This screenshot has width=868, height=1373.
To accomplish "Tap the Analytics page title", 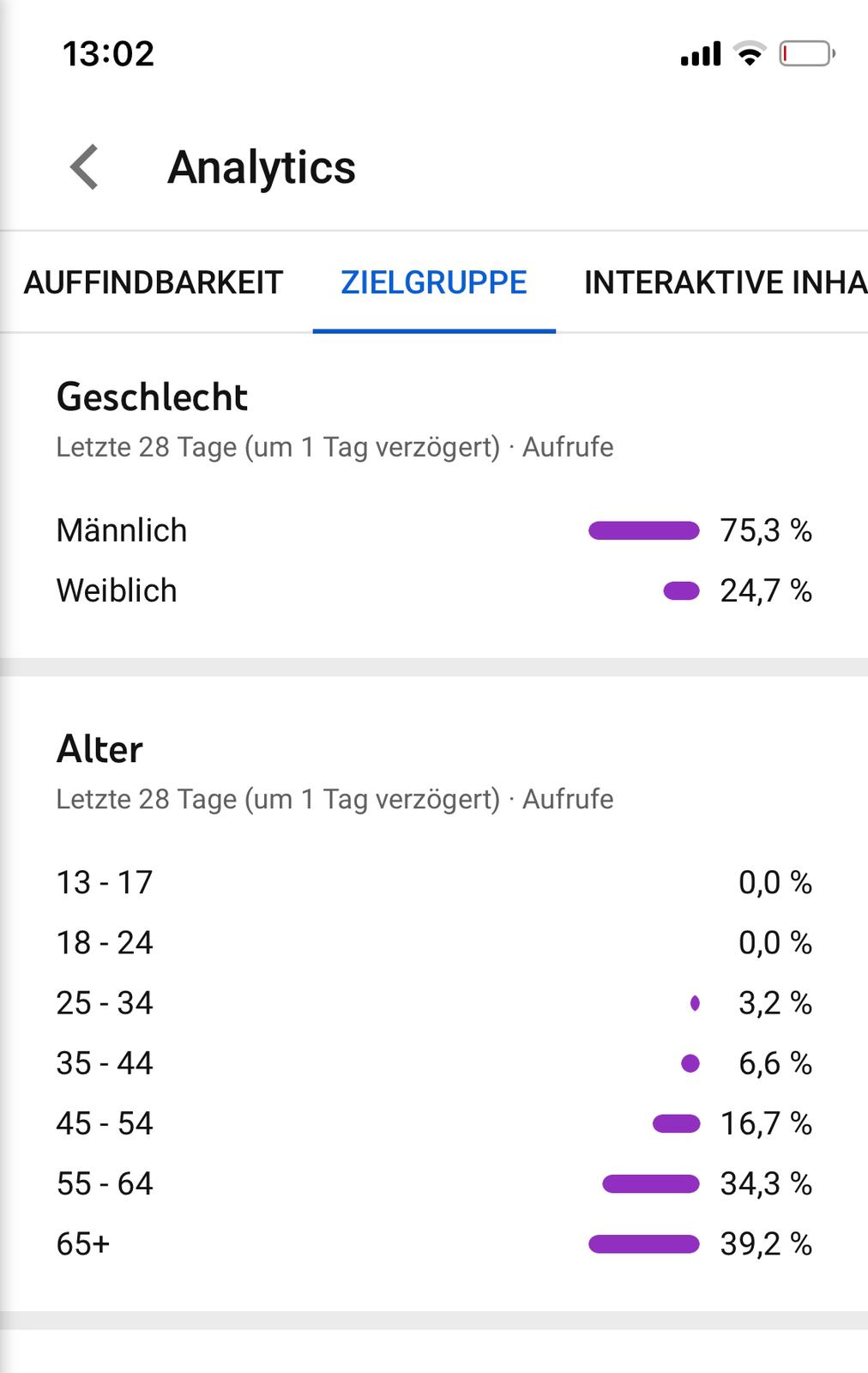I will tap(262, 167).
